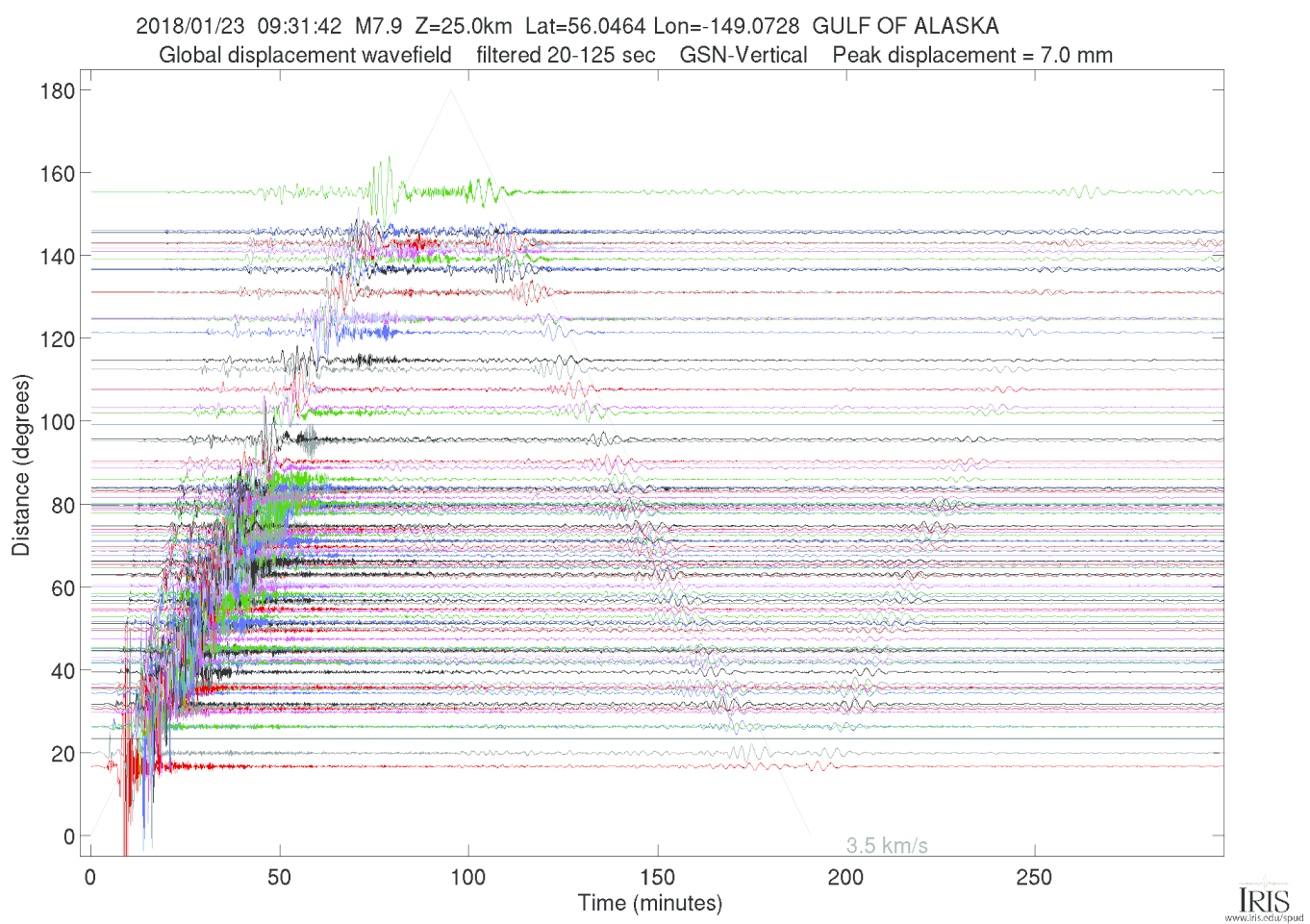Select the Time (minutes) axis label

[649, 904]
